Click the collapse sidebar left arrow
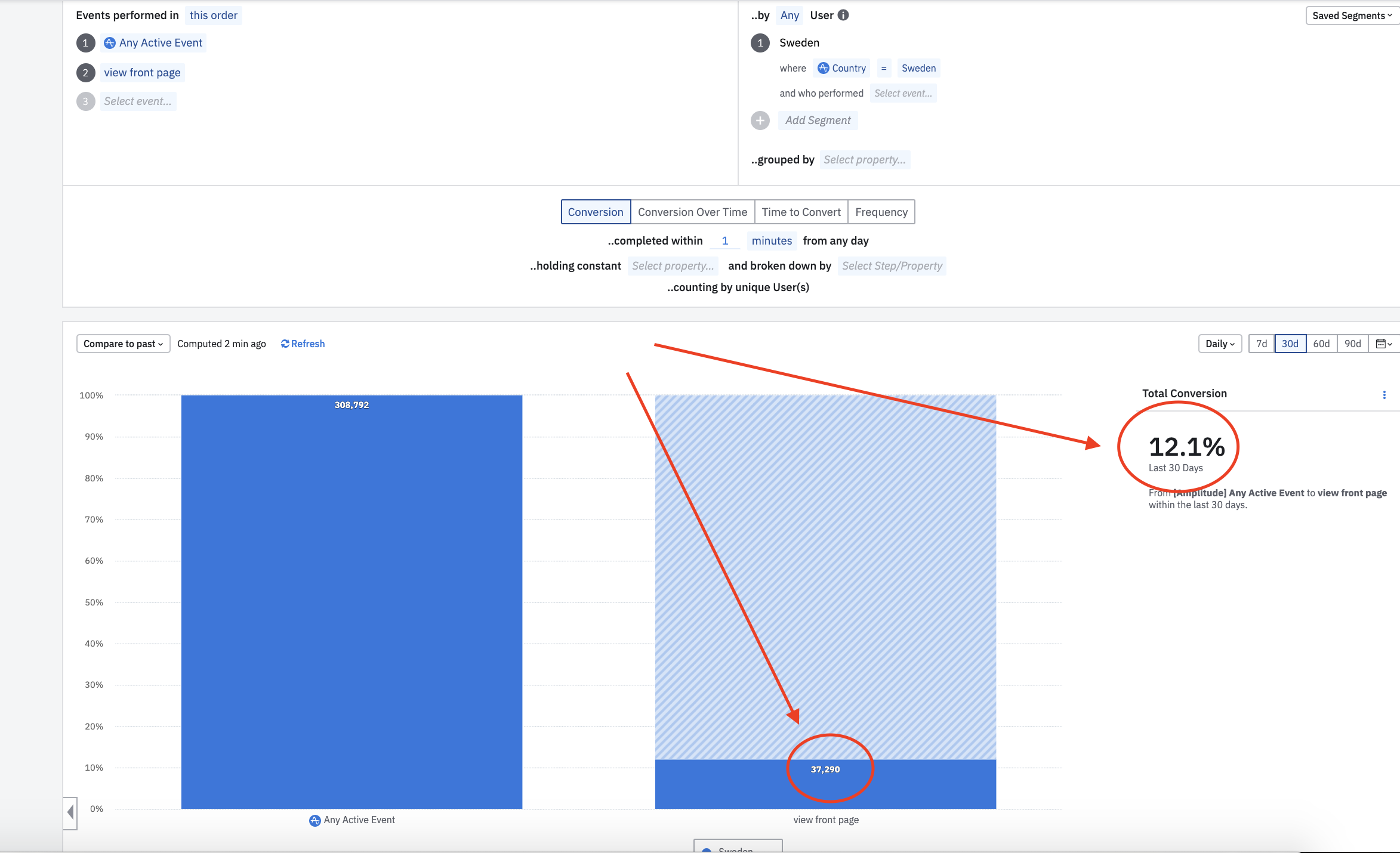Image resolution: width=1400 pixels, height=853 pixels. point(70,812)
